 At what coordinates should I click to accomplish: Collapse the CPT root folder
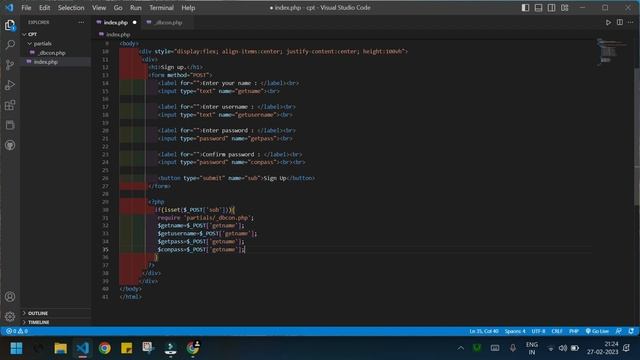pos(55,34)
